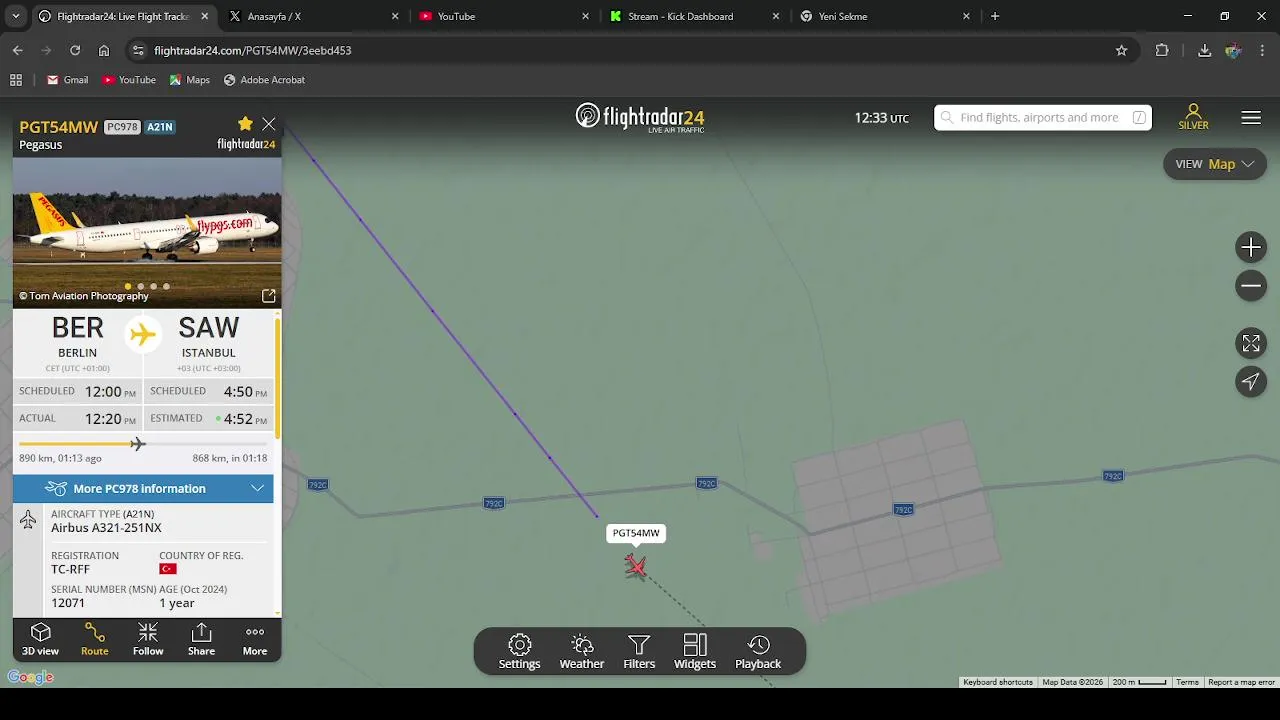Start Playback mode
The width and height of the screenshot is (1280, 720).
758,652
